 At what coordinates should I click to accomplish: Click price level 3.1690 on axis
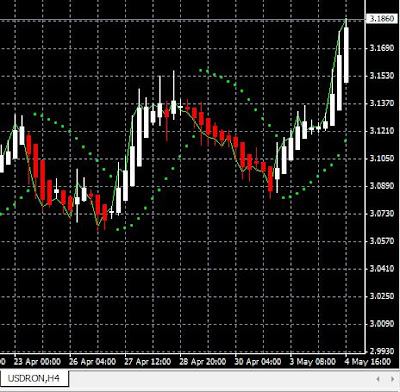382,48
